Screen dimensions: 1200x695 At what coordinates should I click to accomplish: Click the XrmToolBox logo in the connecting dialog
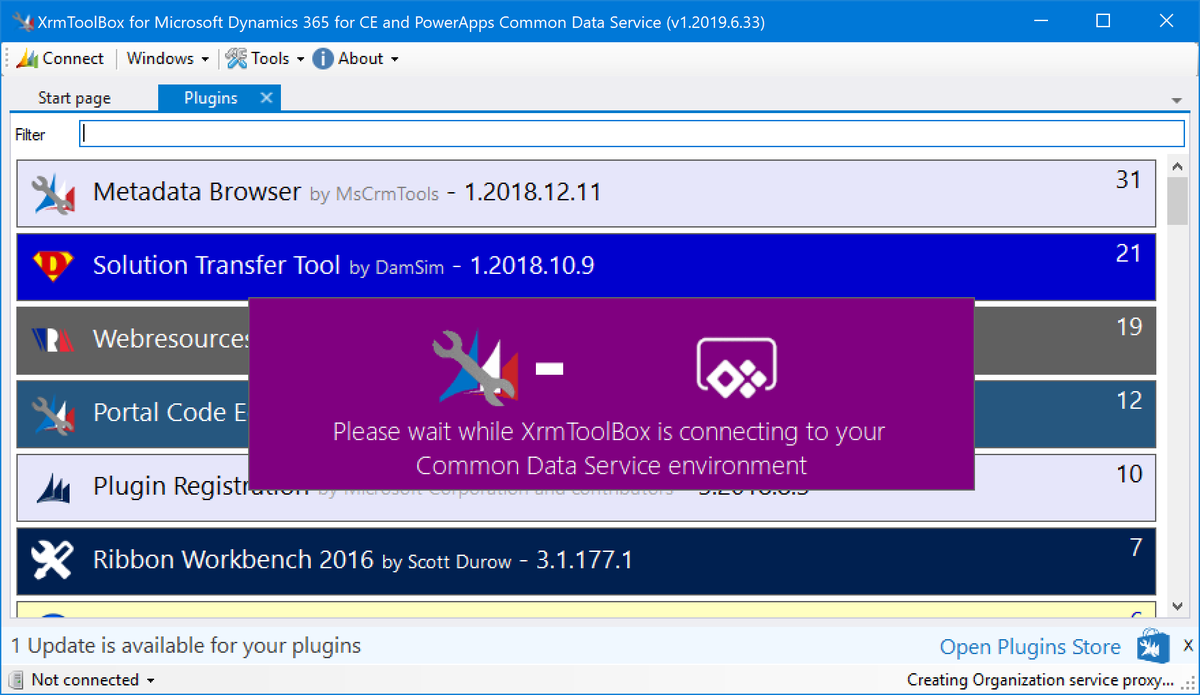pos(475,367)
